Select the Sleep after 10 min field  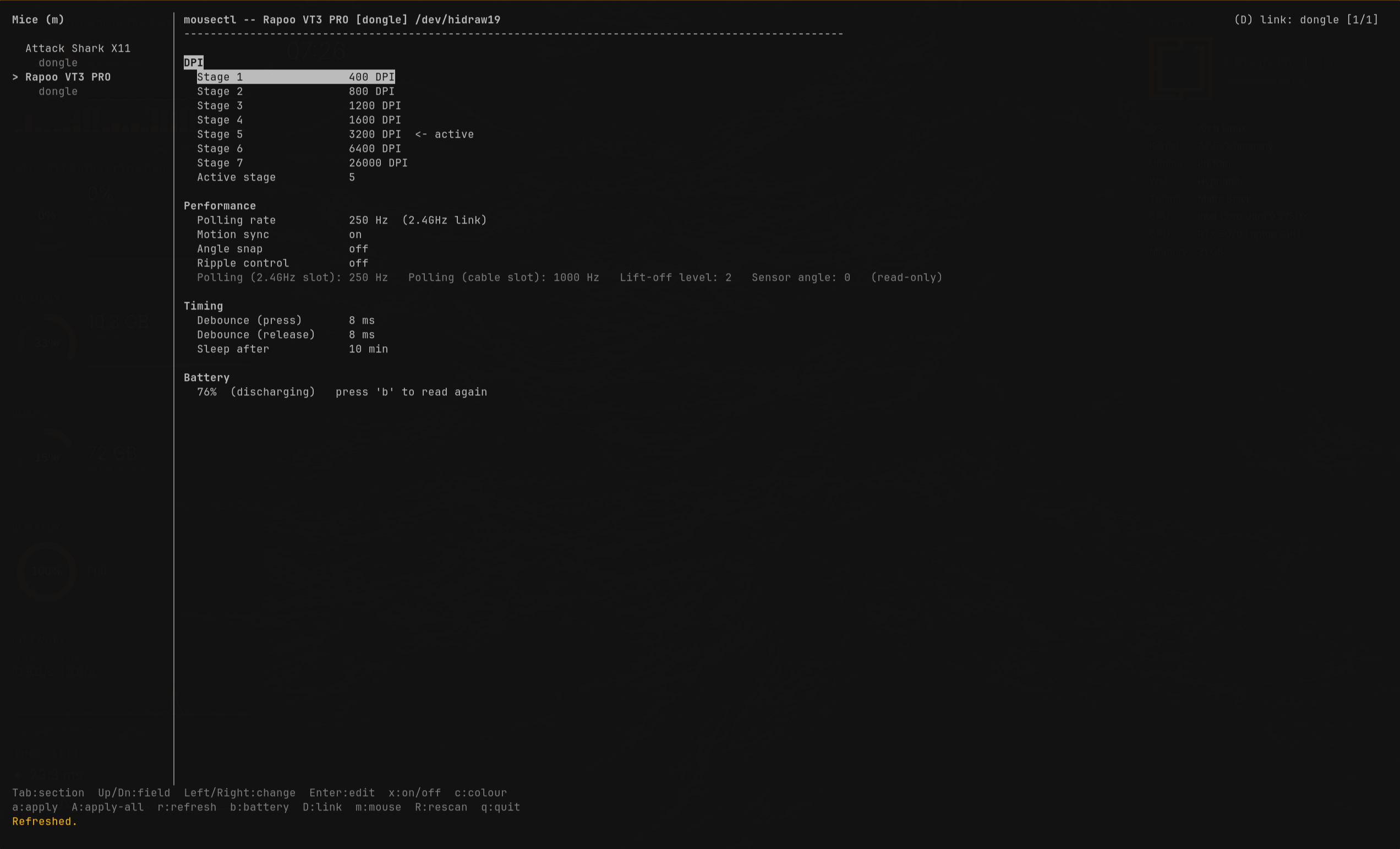click(293, 349)
